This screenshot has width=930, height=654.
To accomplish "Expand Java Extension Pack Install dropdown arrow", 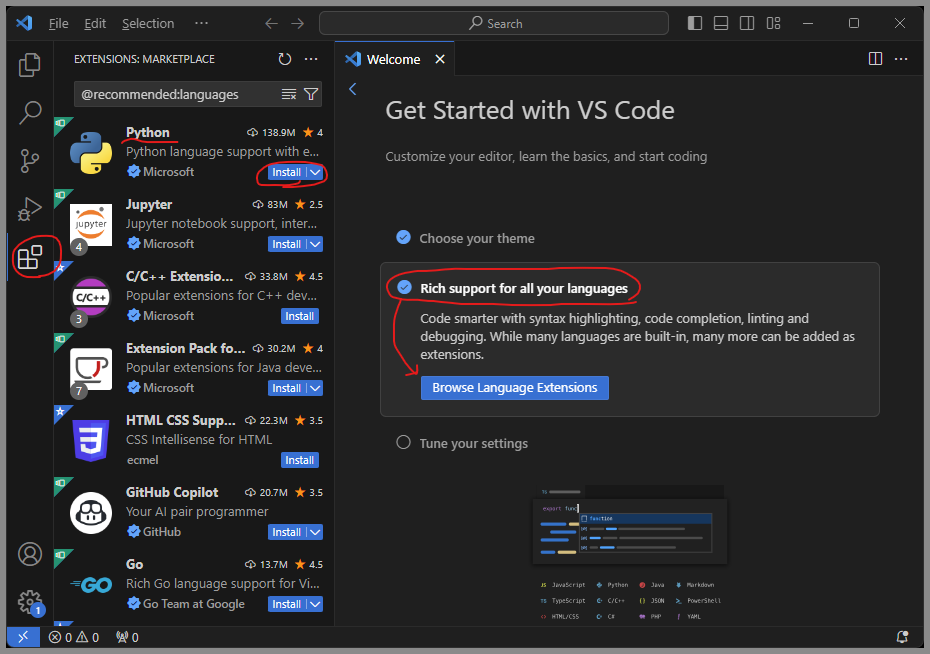I will click(316, 388).
